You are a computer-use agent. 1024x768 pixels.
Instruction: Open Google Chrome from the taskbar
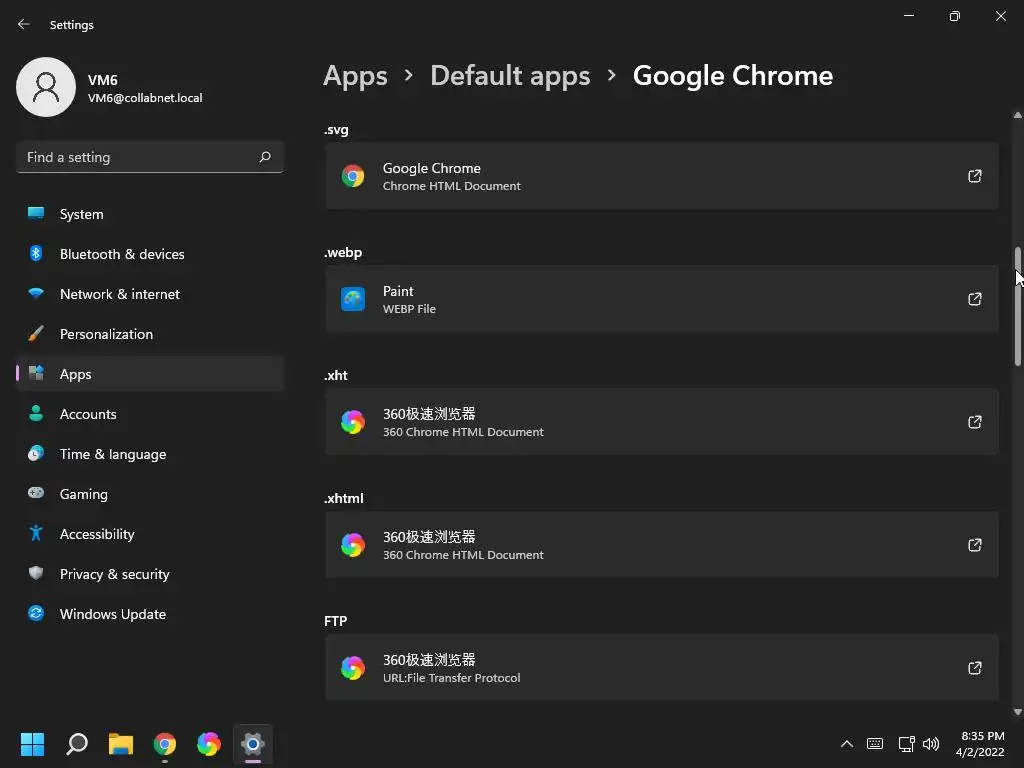[x=165, y=744]
